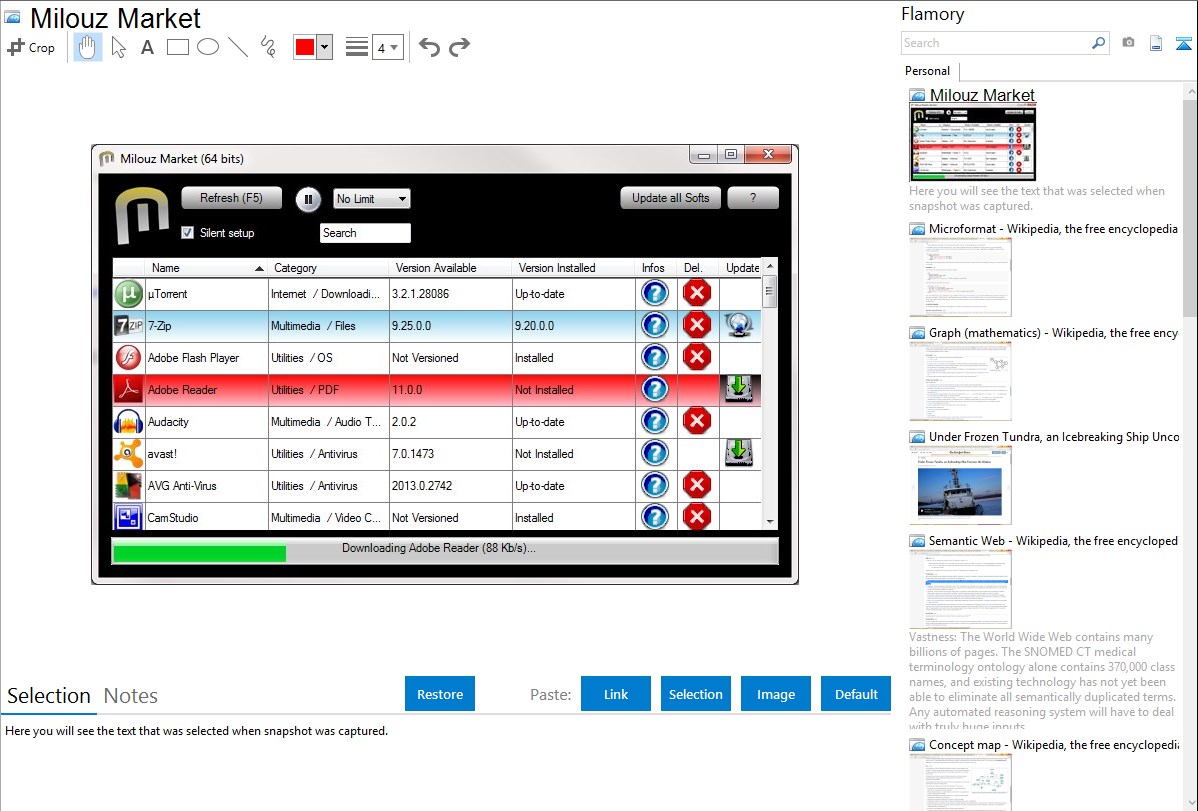Click the AVG Anti-Virus info icon
The width and height of the screenshot is (1198, 811).
click(x=655, y=485)
